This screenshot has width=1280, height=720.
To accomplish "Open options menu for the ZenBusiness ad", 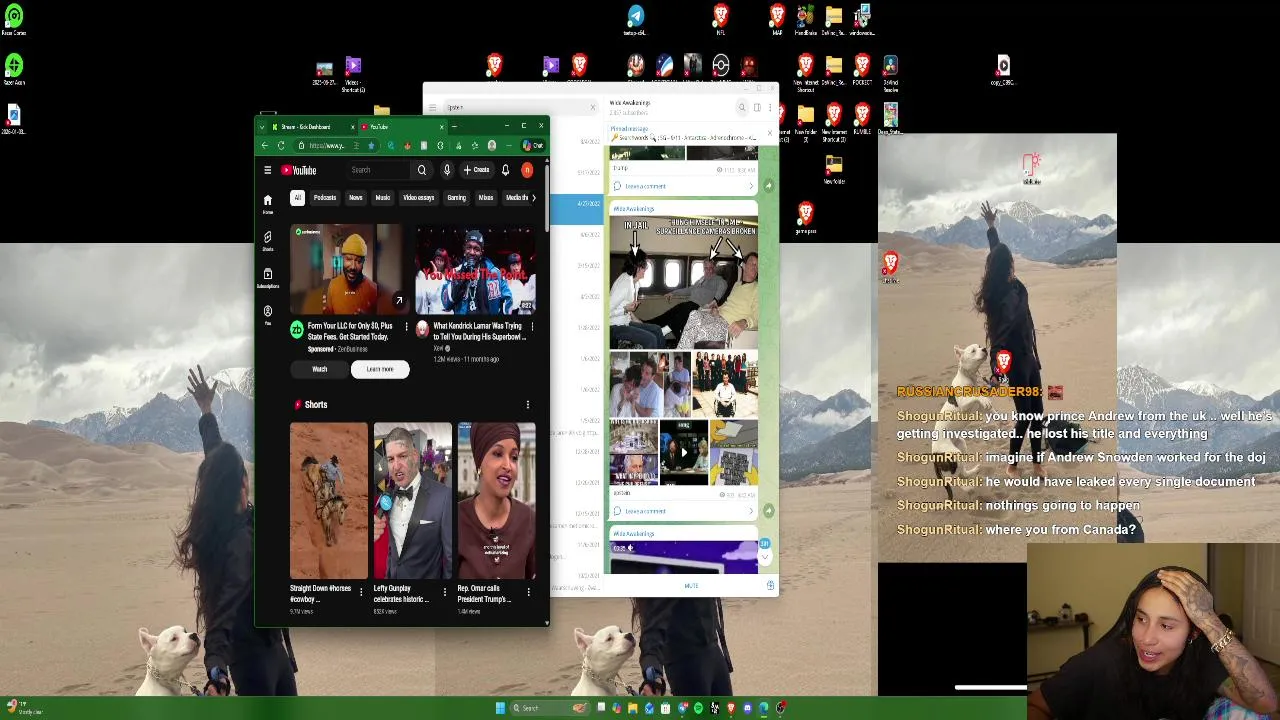I will point(406,326).
